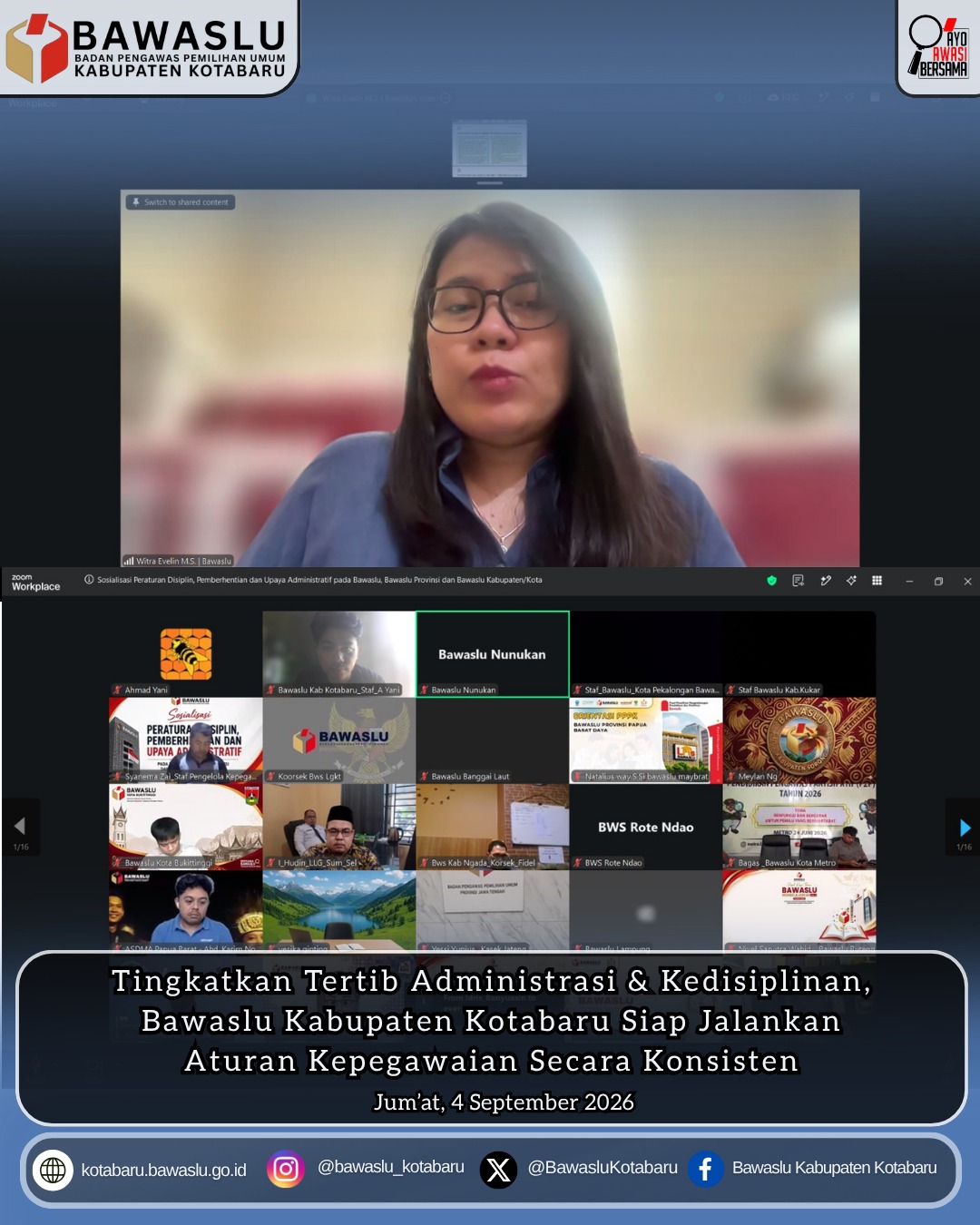Screen dimensions: 980x1225
Task: Click the Bawaslu logo at the top
Action: tap(146, 47)
